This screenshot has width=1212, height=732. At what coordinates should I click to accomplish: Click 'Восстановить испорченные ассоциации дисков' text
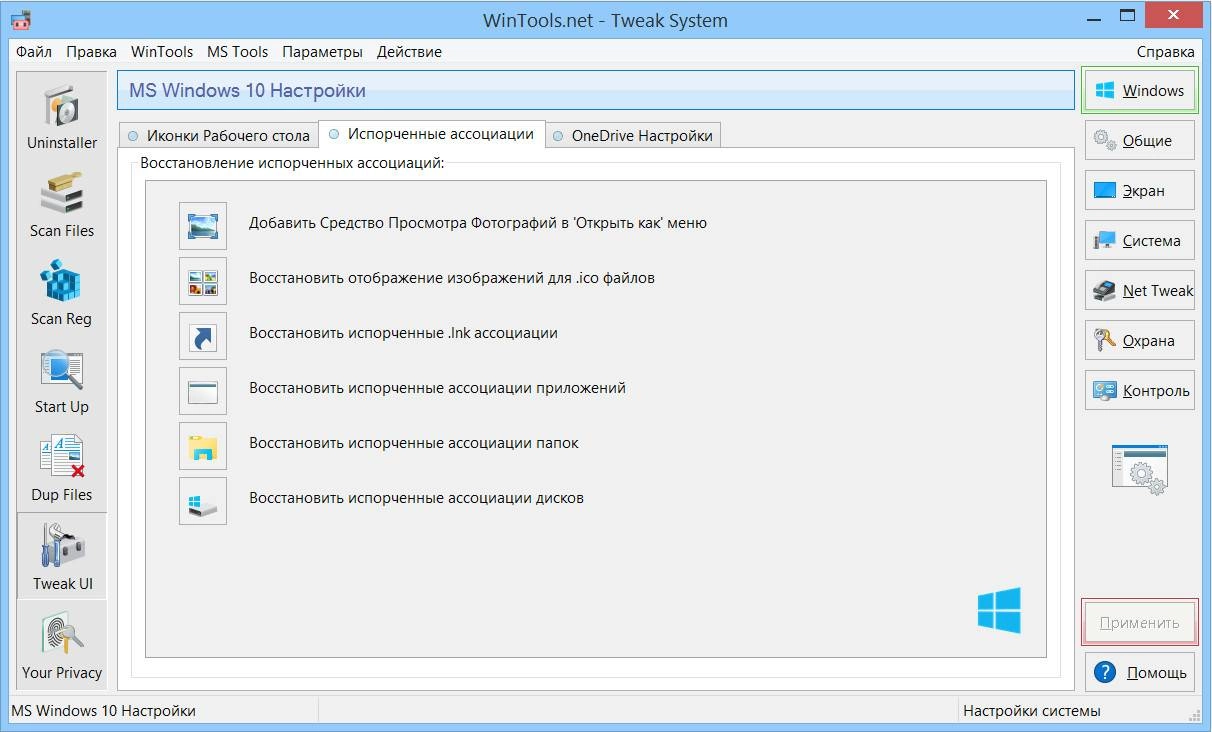tap(416, 498)
